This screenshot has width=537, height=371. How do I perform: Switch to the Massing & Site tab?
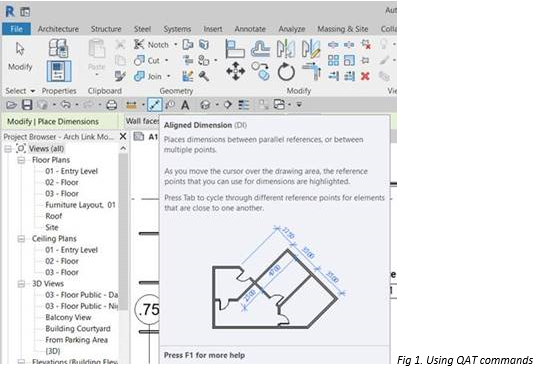(343, 29)
